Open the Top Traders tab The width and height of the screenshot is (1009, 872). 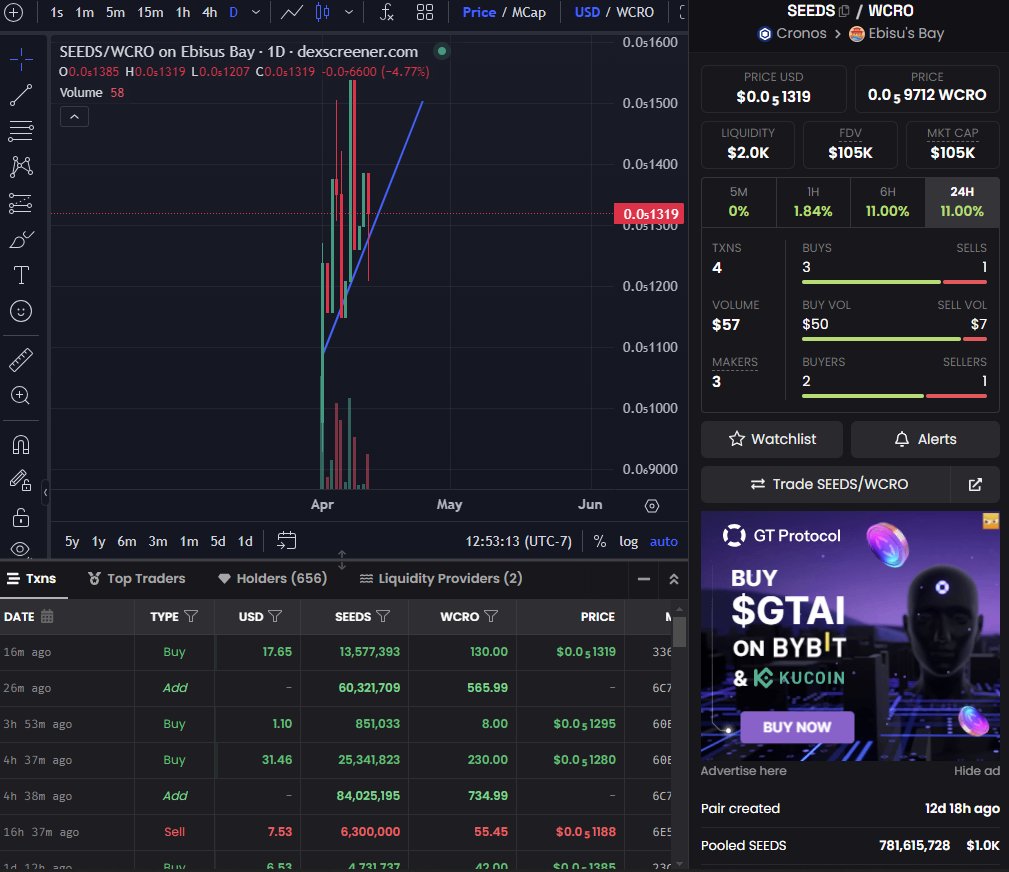coord(136,579)
